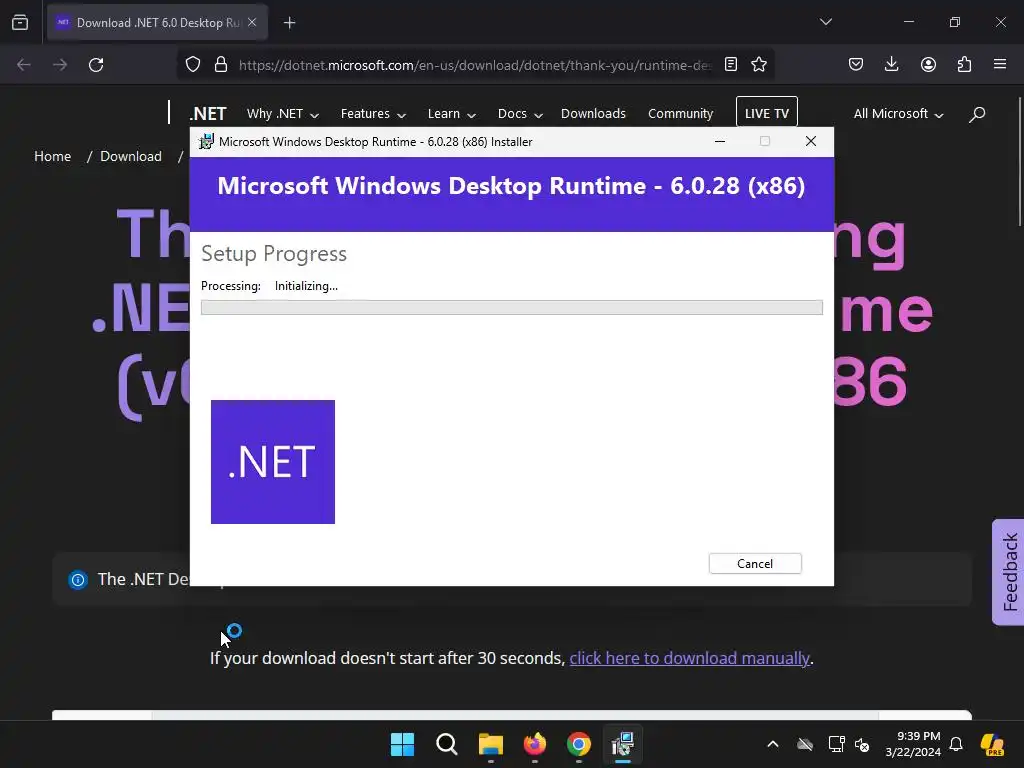Open network display tray icon
Screen dimensions: 1024x768
coord(836,744)
